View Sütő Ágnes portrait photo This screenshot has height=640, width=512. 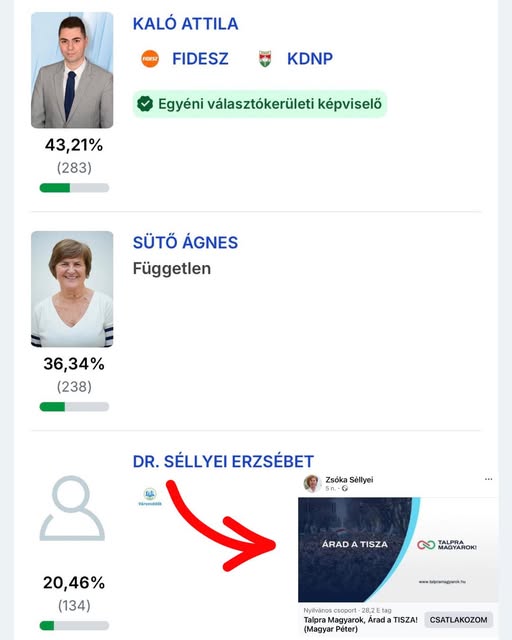pyautogui.click(x=72, y=289)
